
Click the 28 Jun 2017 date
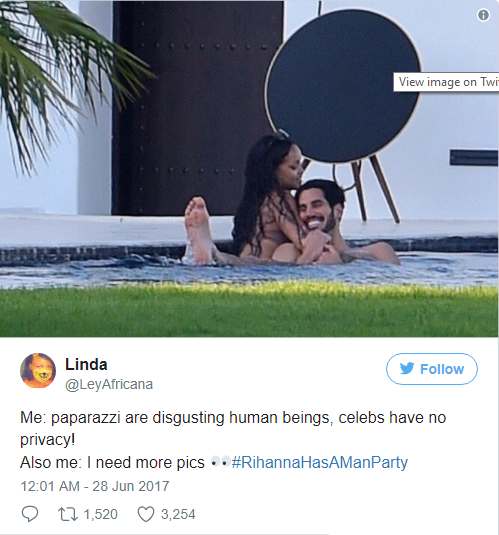point(131,486)
